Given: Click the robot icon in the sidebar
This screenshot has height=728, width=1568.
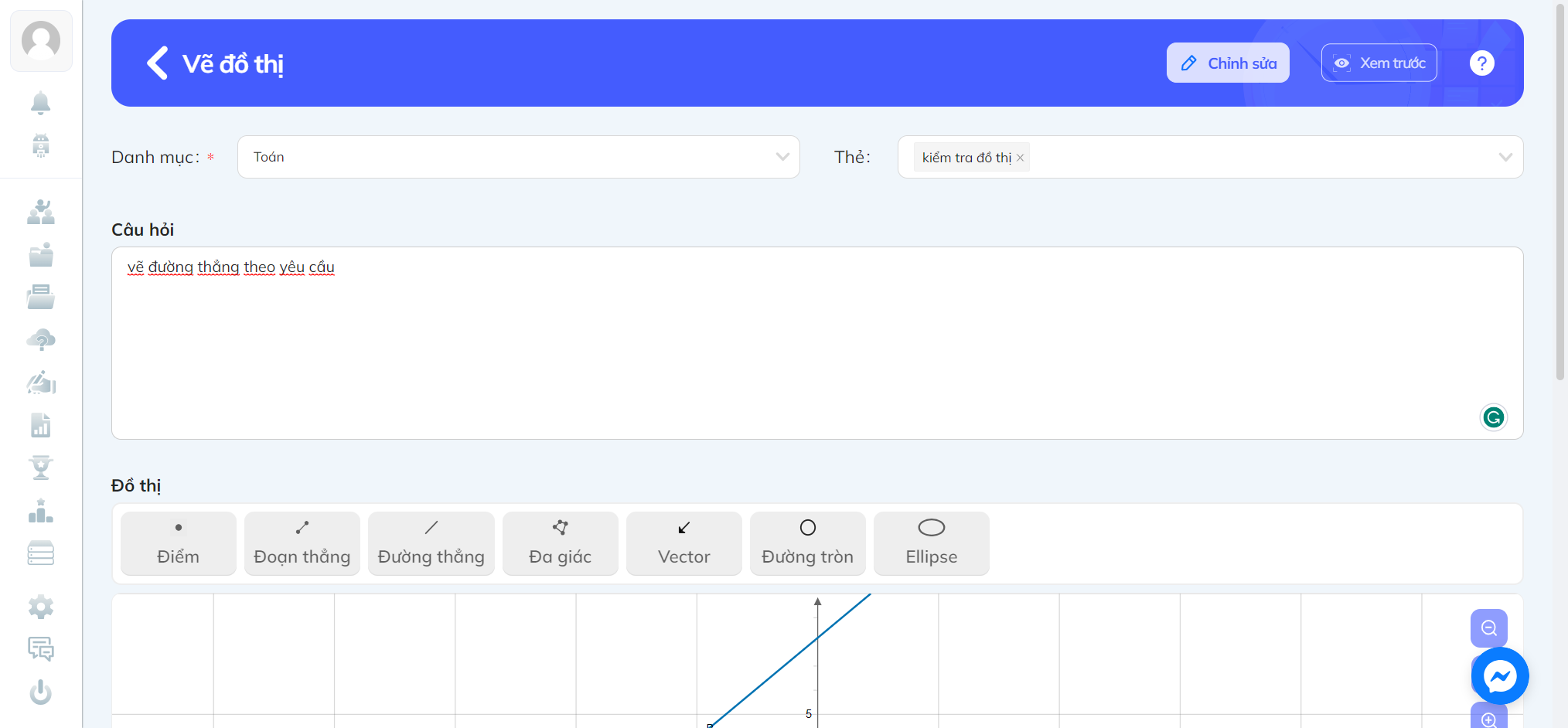Looking at the screenshot, I should [41, 145].
